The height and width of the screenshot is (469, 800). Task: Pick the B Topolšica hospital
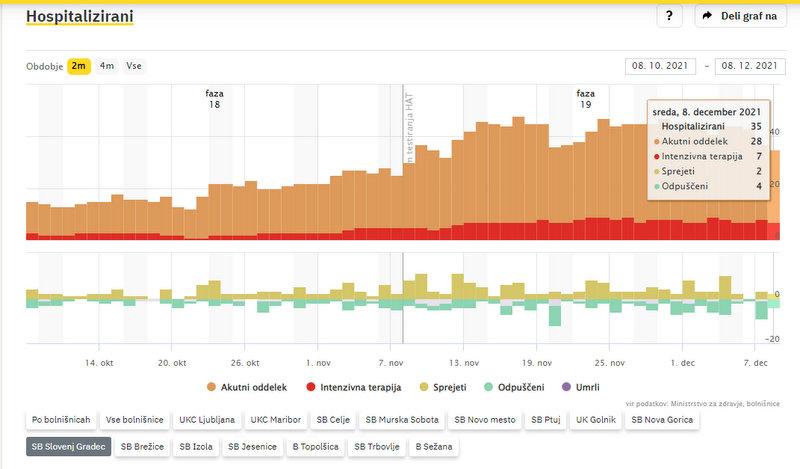pos(315,447)
